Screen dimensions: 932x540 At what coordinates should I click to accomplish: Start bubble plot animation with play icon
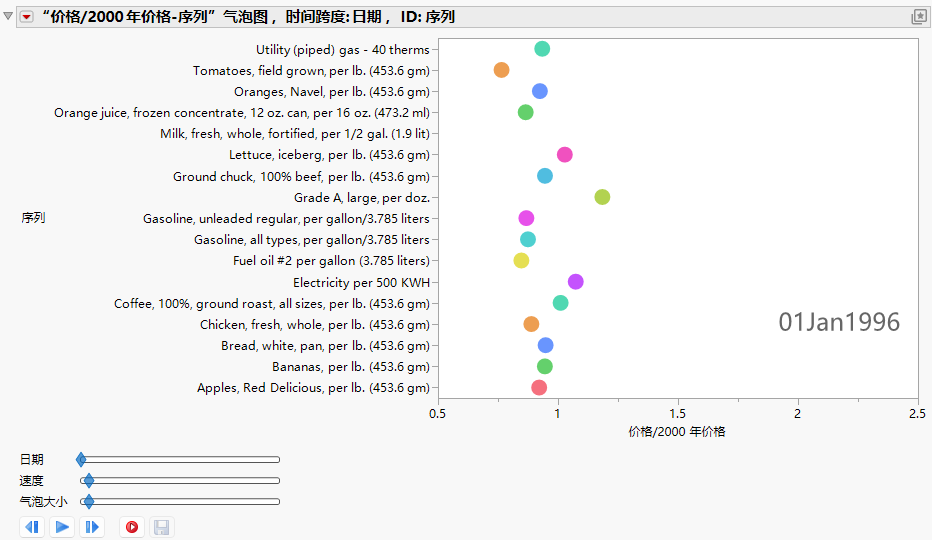coord(62,527)
